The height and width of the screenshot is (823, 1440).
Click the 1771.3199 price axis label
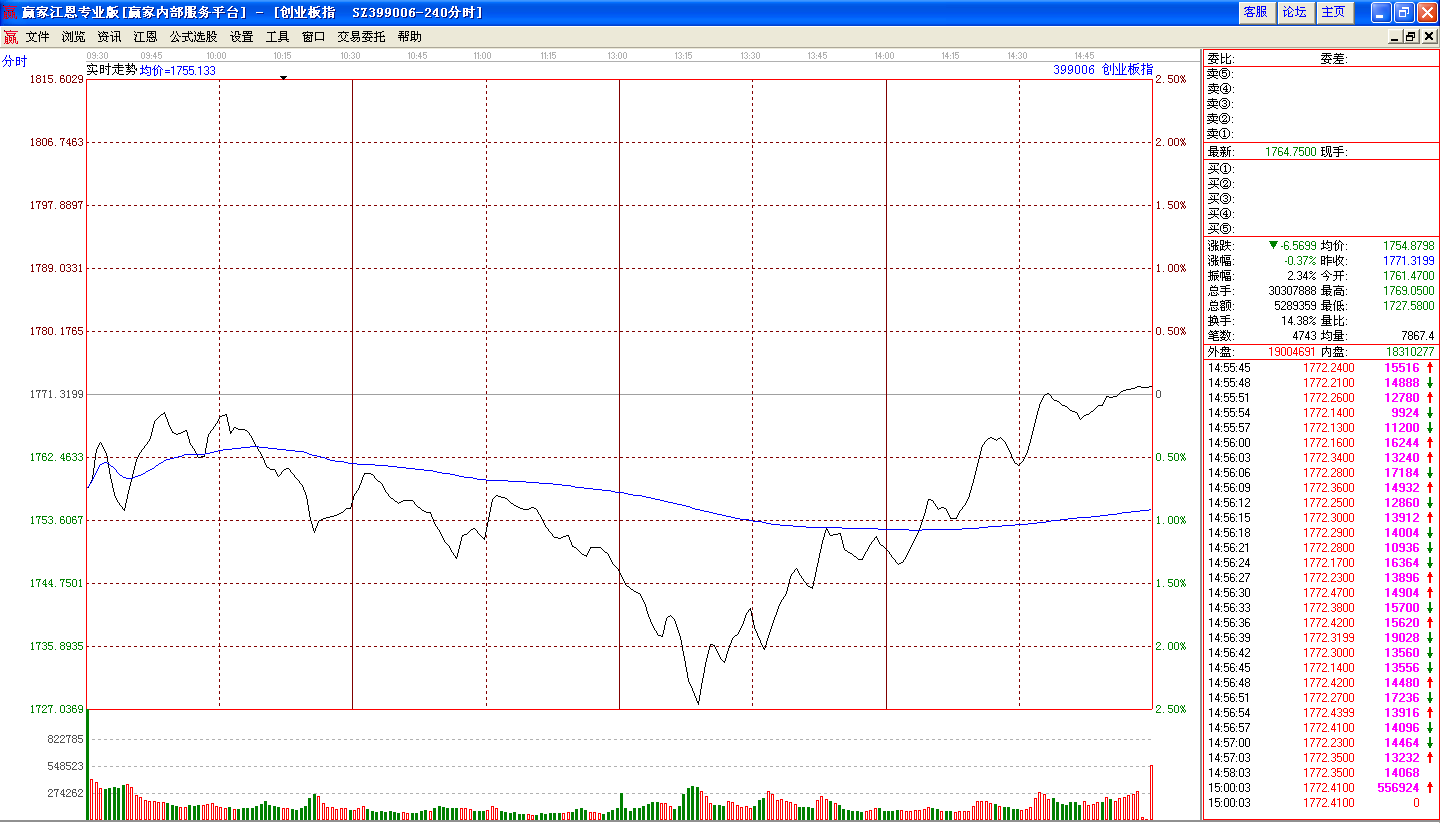coord(56,394)
